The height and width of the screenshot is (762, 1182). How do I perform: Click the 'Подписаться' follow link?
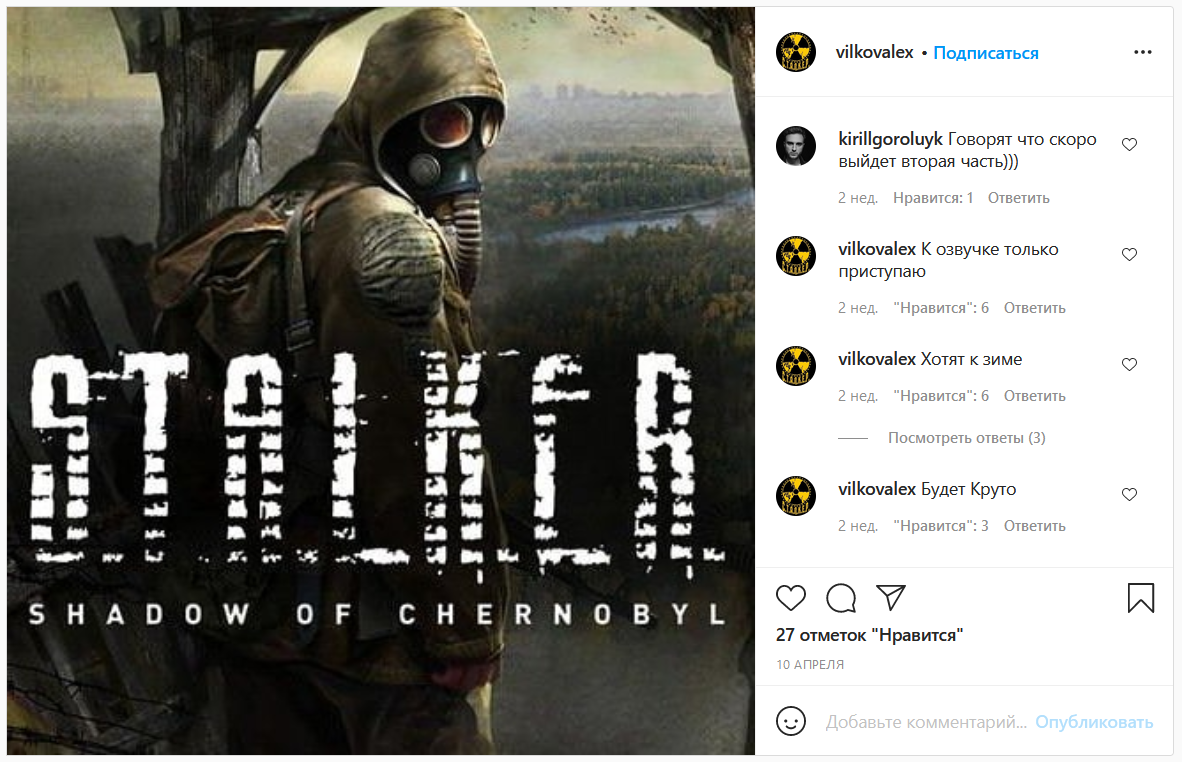pyautogui.click(x=986, y=53)
